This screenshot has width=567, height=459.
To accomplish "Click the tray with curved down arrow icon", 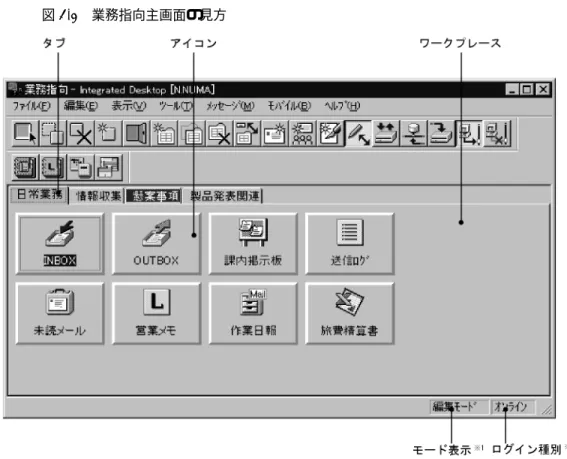I will pos(441,133).
